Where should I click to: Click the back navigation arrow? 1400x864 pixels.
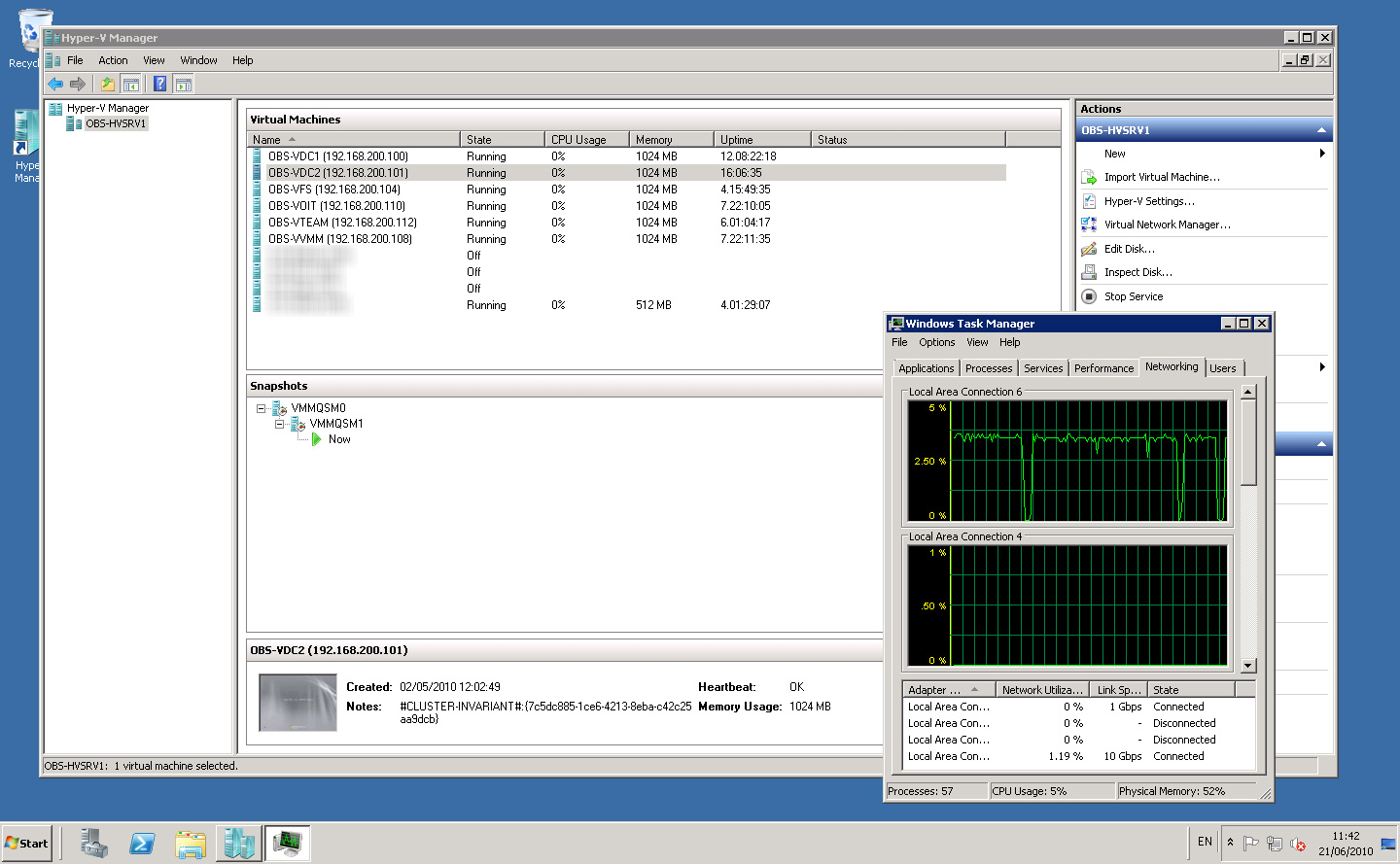pos(55,84)
